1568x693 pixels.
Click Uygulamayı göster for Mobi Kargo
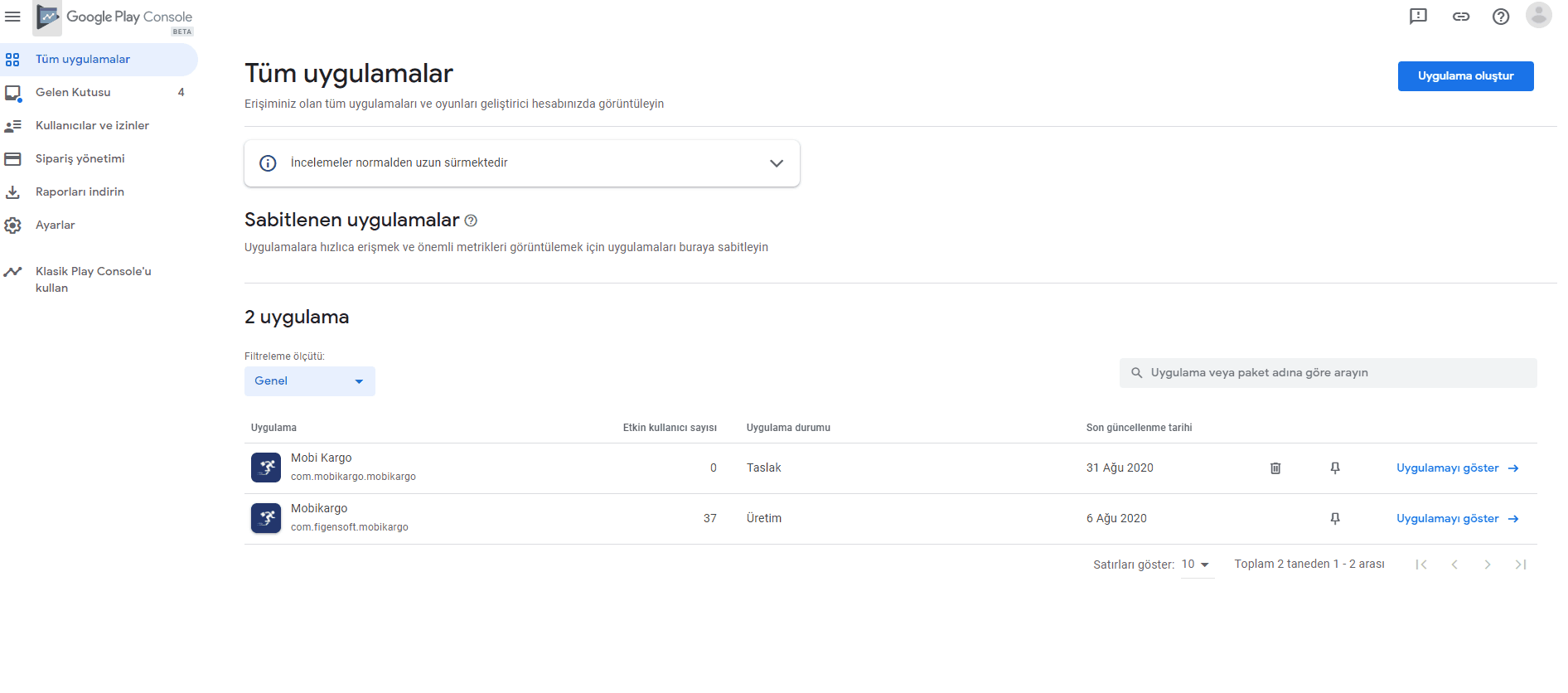click(1447, 468)
